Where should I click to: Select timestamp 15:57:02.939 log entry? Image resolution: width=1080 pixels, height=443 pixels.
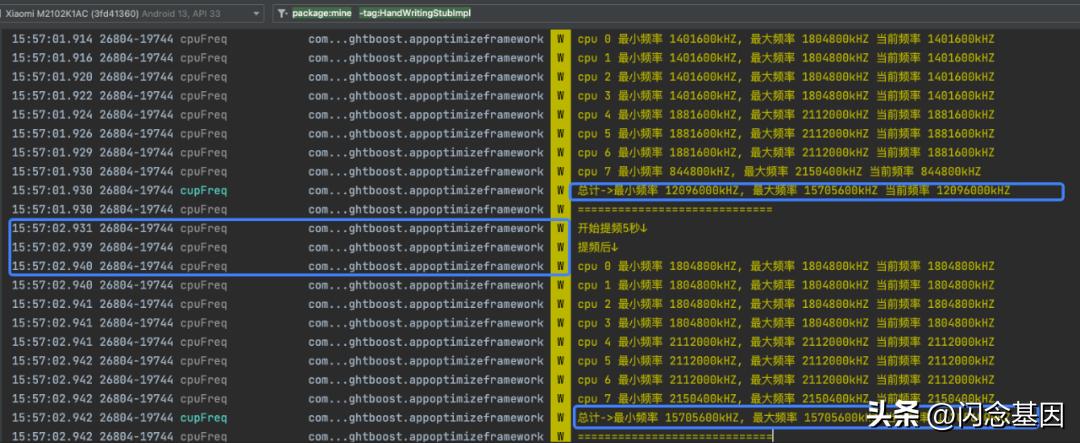52,247
